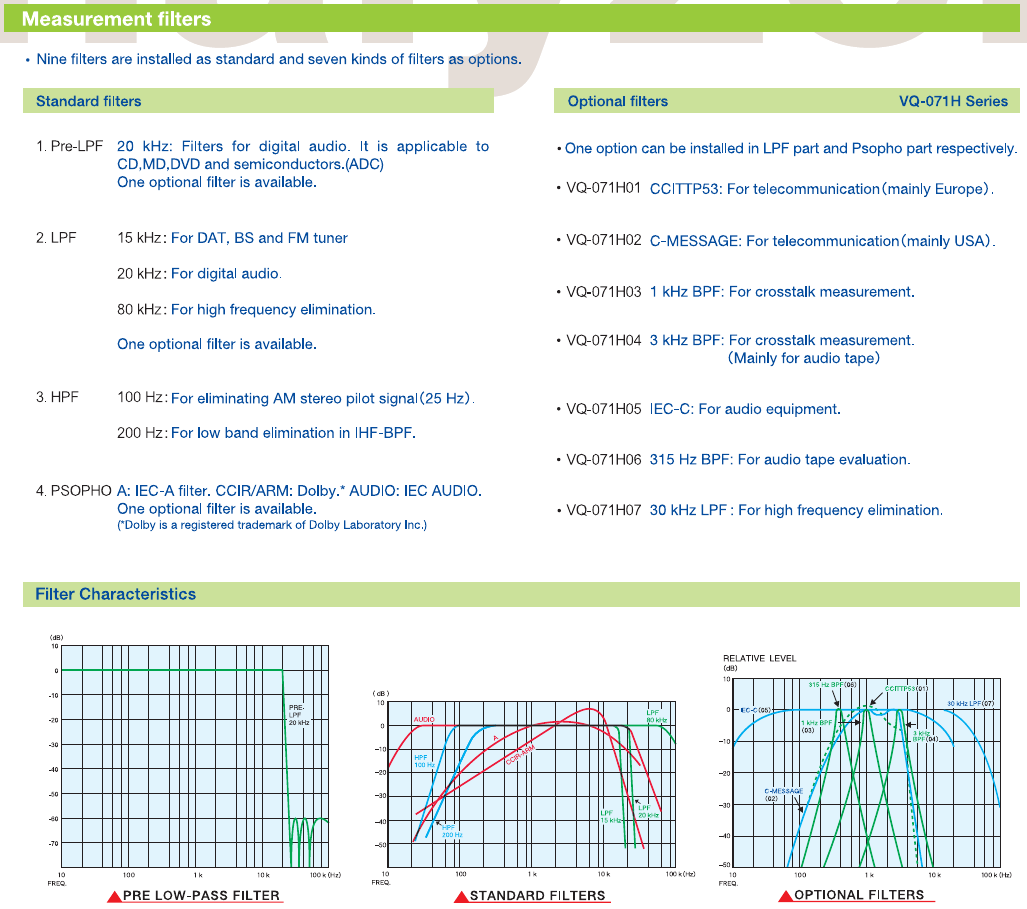The width and height of the screenshot is (1027, 909).
Task: Click '80 kHz: For high frequency elimination'
Action: (246, 309)
